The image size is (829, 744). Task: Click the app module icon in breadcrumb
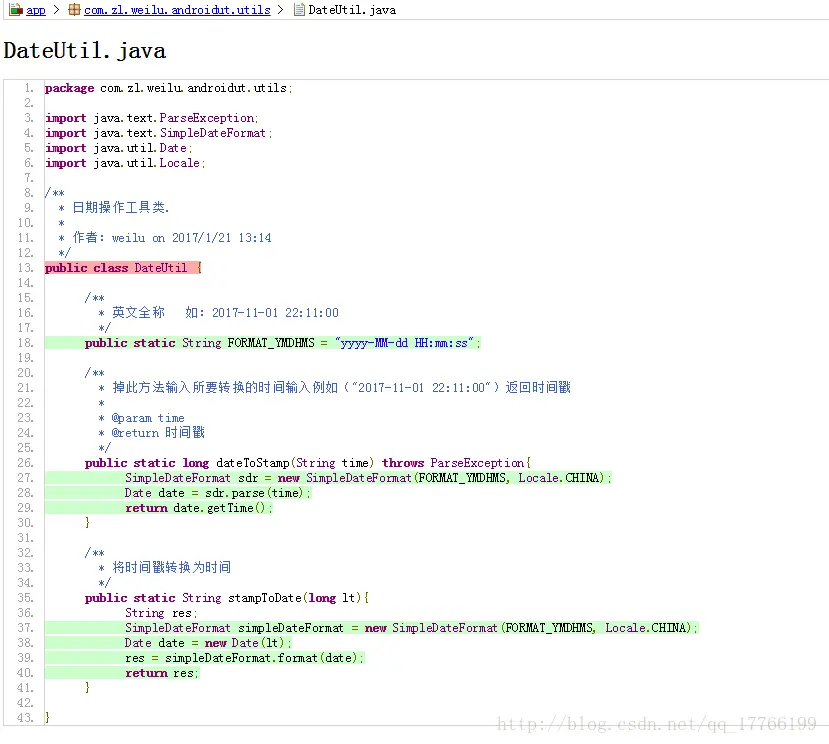(x=16, y=9)
